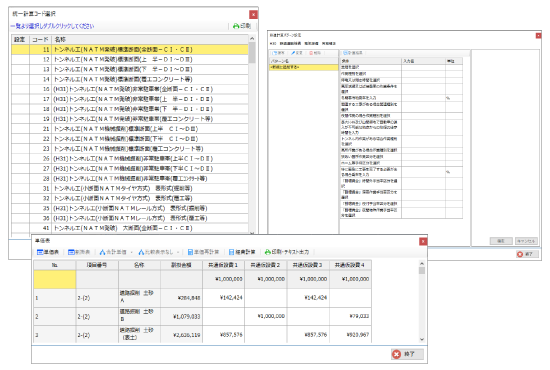This screenshot has width=550, height=370.
Task: Close the pattern settings window
Action: (x=538, y=35)
